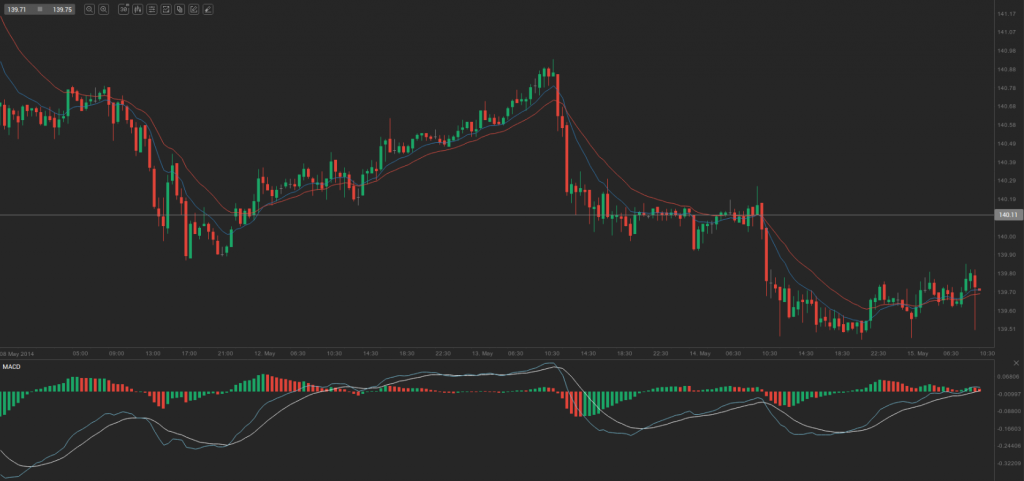
Task: Zoom out the chart
Action: (89, 10)
